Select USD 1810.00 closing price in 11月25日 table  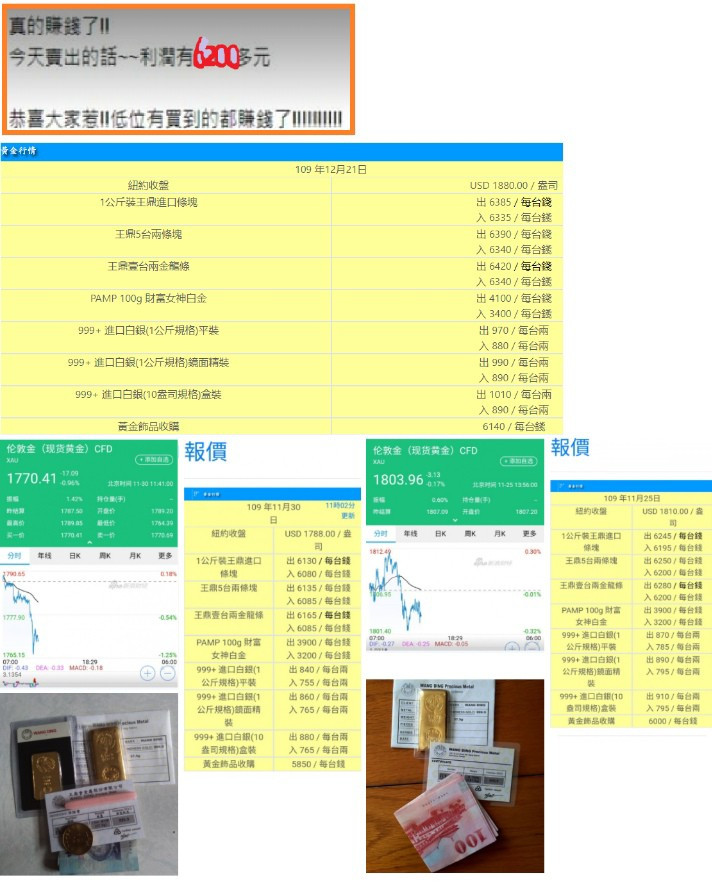point(673,517)
